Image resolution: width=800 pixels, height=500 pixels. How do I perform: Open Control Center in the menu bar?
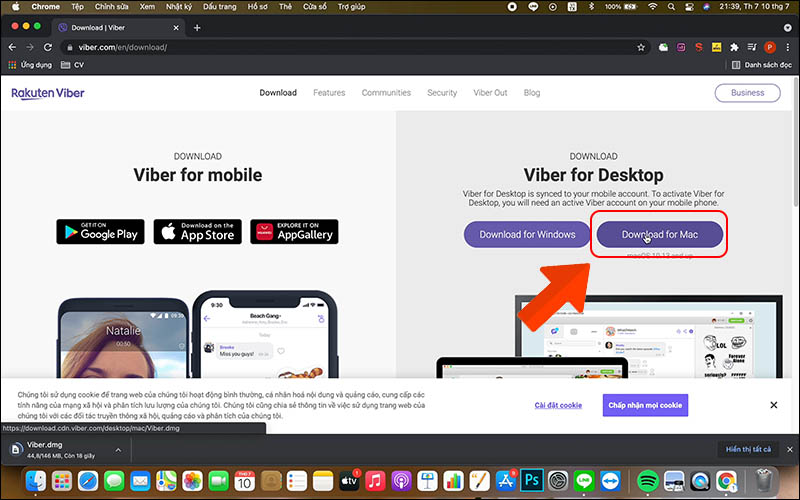(x=689, y=7)
